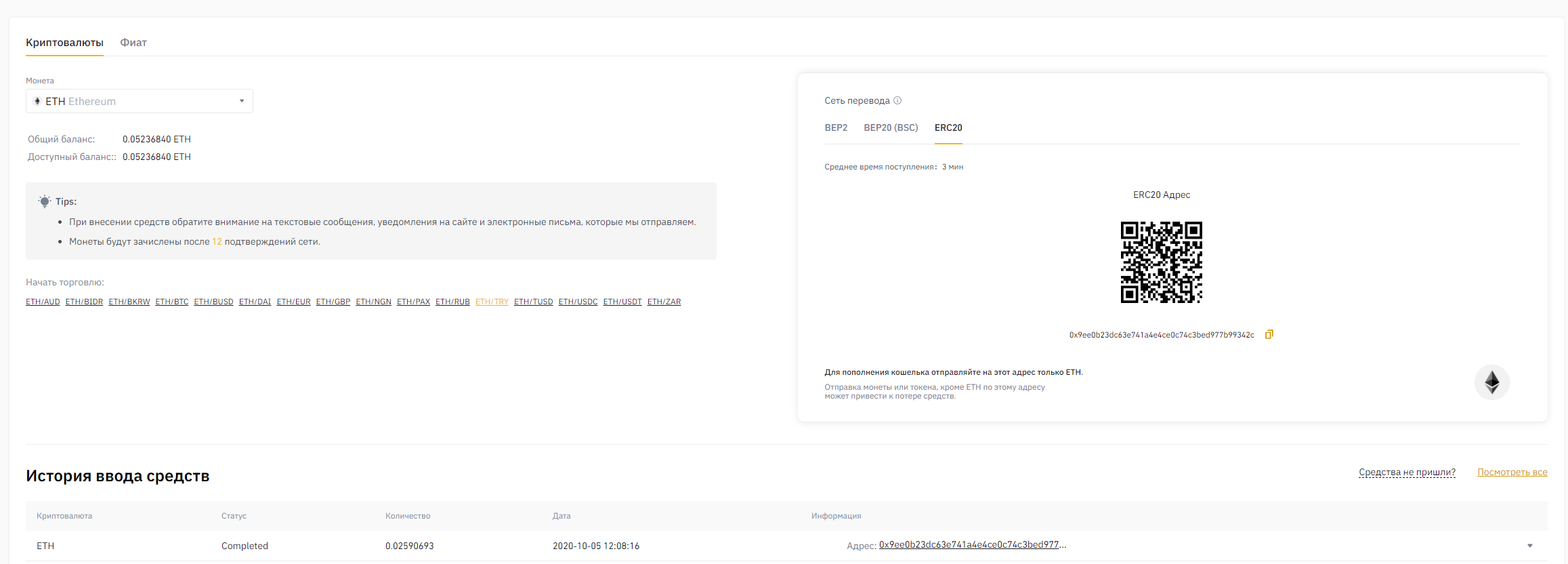
Task: Open the ETH/BIDR trading pair
Action: [x=84, y=302]
